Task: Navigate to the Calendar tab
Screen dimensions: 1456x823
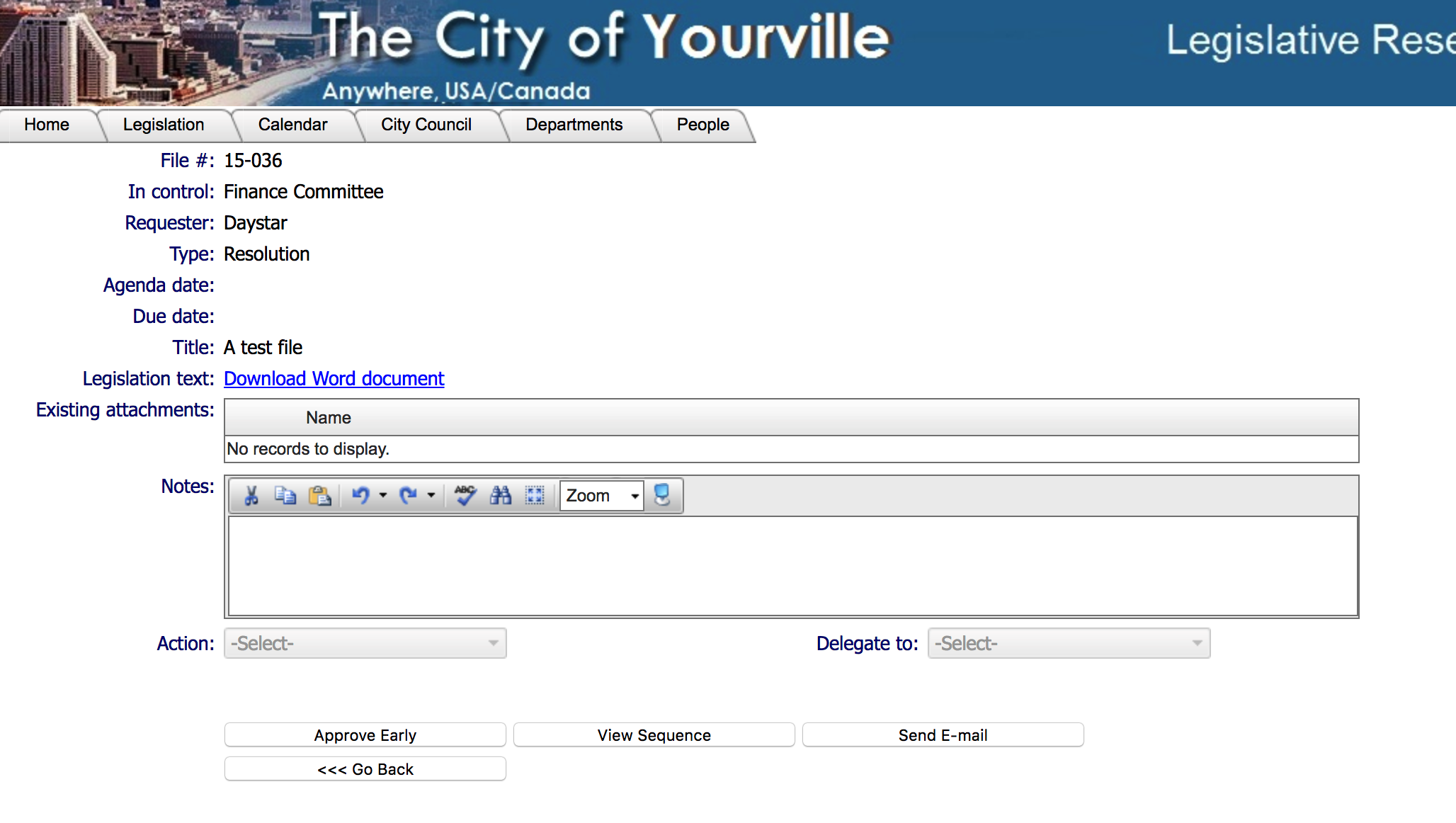Action: tap(293, 124)
